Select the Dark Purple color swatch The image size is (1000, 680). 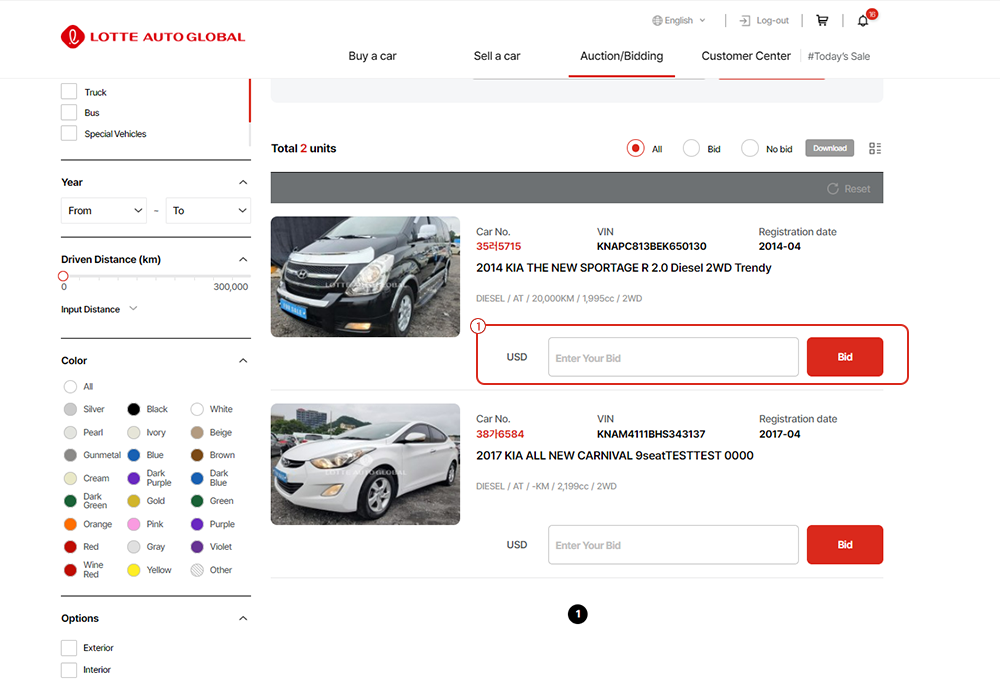(133, 478)
